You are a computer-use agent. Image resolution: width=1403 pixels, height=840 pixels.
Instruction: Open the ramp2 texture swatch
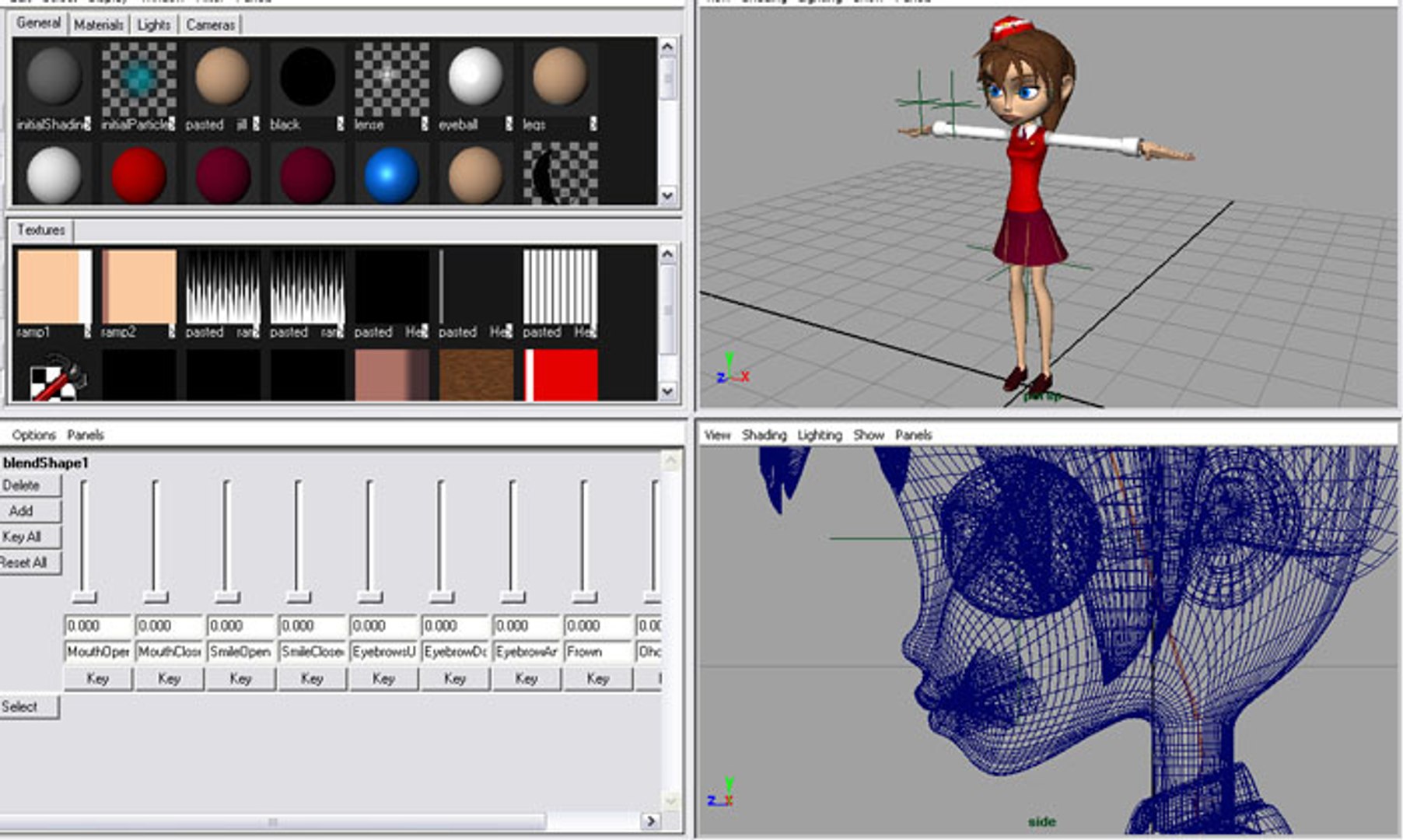click(x=138, y=286)
